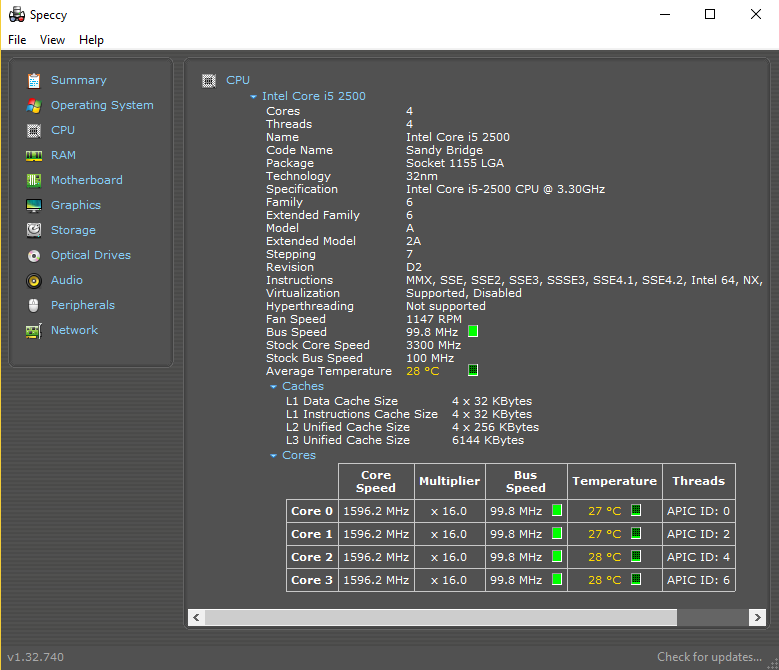Toggle the Bus Speed green graph indicator
Image resolution: width=779 pixels, height=670 pixels.
tap(473, 331)
